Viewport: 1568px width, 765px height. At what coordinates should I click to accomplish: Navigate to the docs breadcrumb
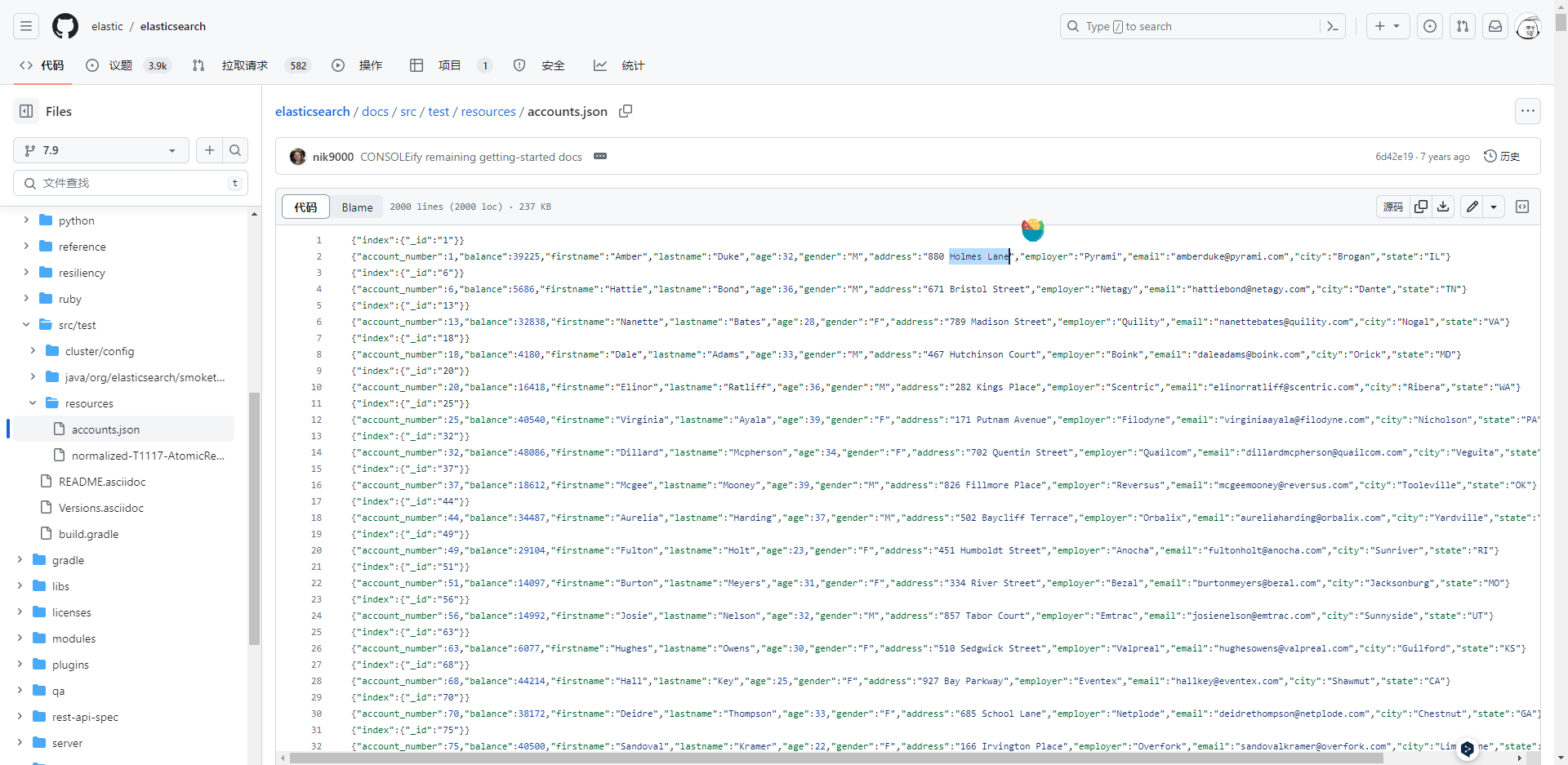coord(375,111)
